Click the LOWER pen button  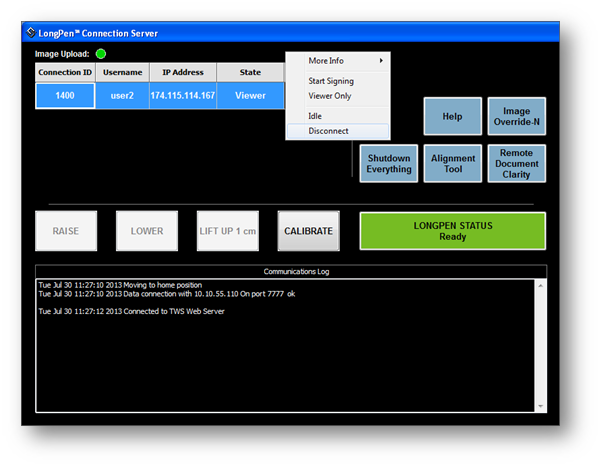click(x=147, y=231)
